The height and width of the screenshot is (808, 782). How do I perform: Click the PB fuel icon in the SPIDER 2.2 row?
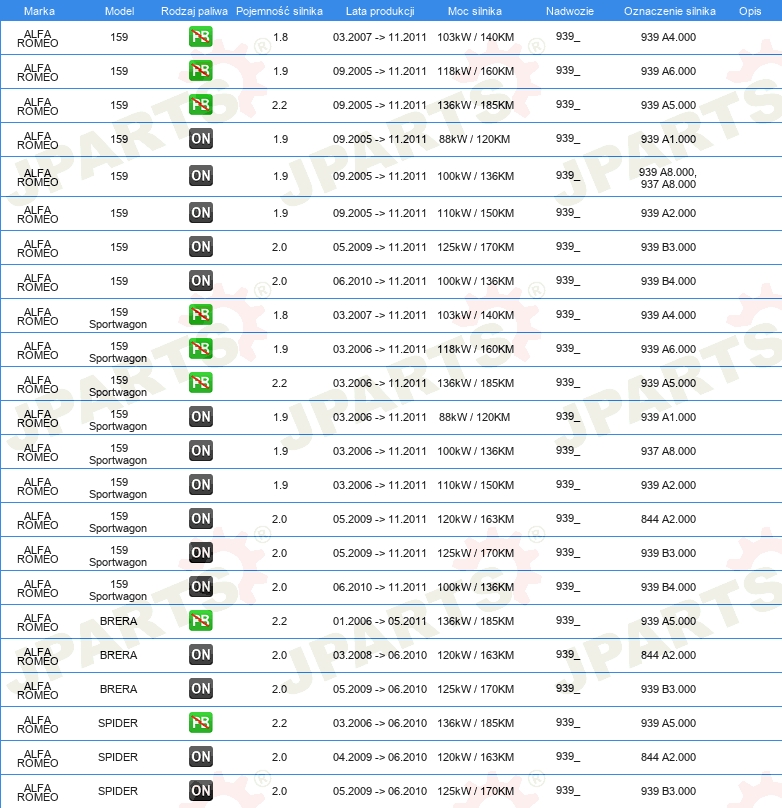click(201, 723)
